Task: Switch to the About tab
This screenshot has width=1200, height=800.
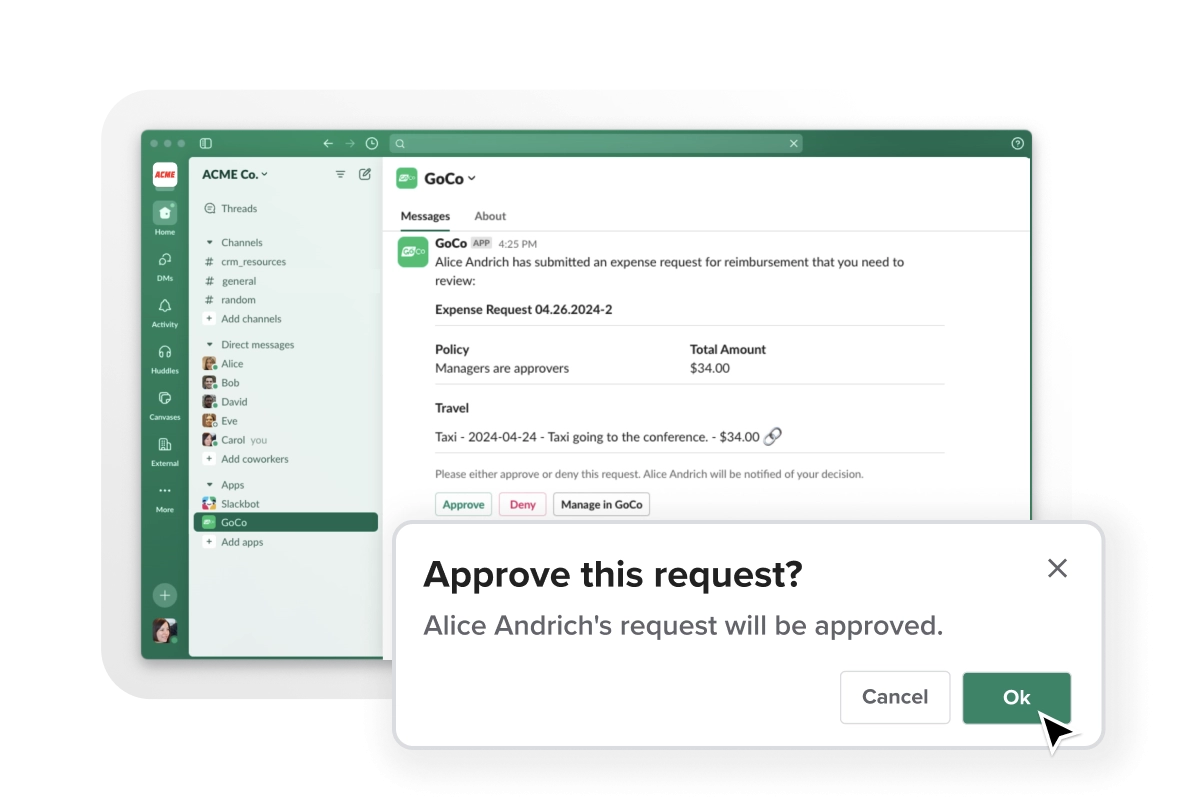Action: tap(490, 216)
